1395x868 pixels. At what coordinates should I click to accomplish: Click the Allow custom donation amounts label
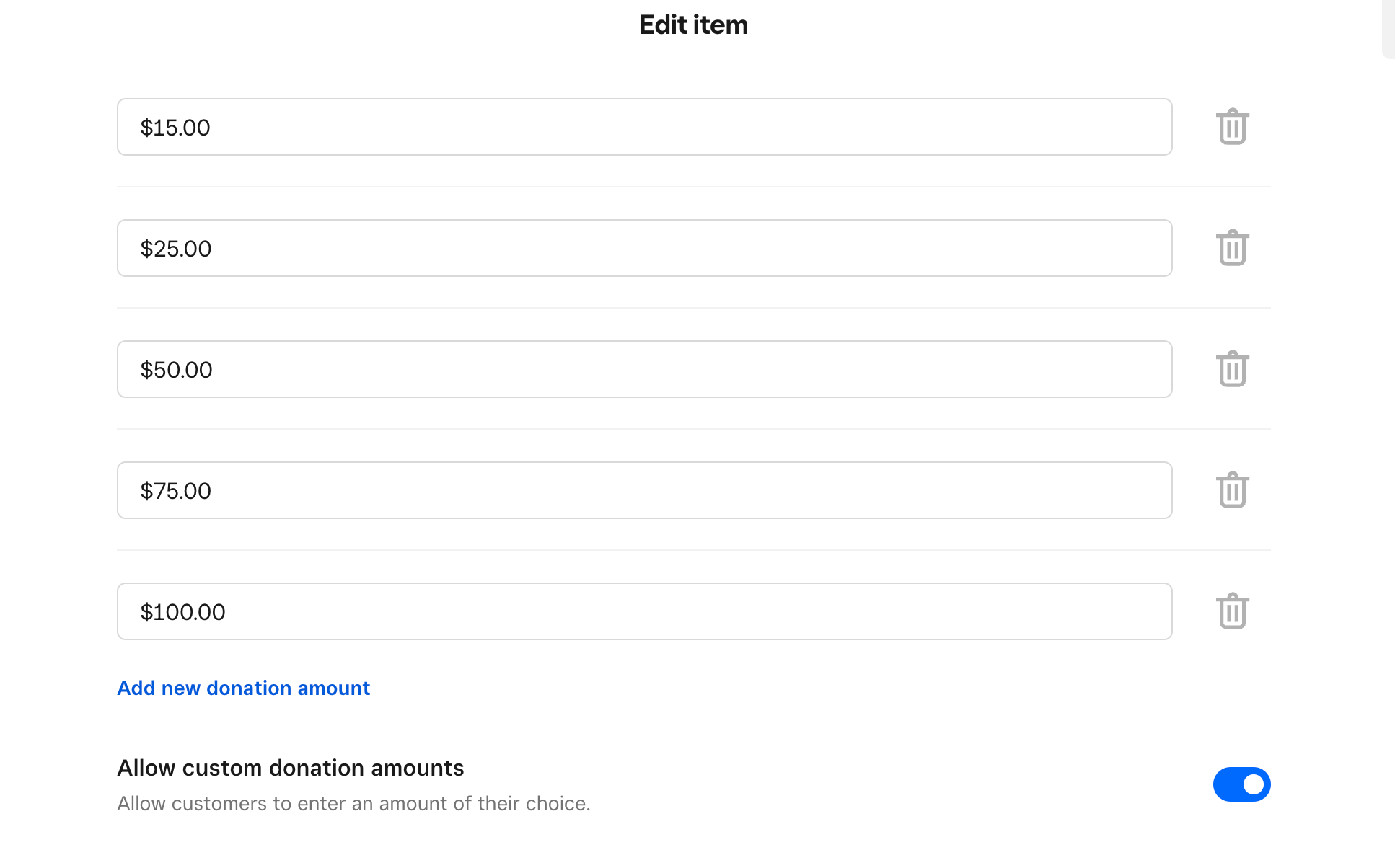tap(290, 768)
